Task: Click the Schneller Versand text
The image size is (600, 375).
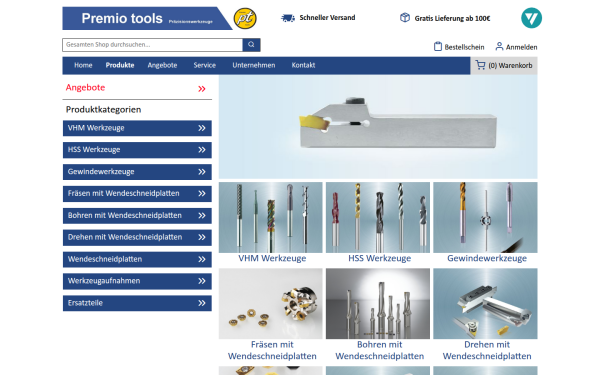Action: (x=327, y=18)
